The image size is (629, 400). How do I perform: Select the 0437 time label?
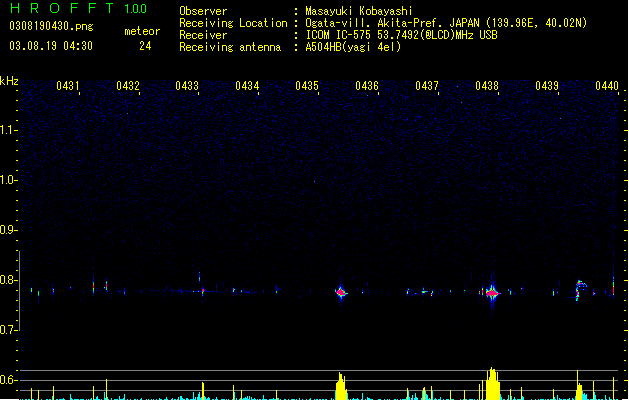(427, 86)
